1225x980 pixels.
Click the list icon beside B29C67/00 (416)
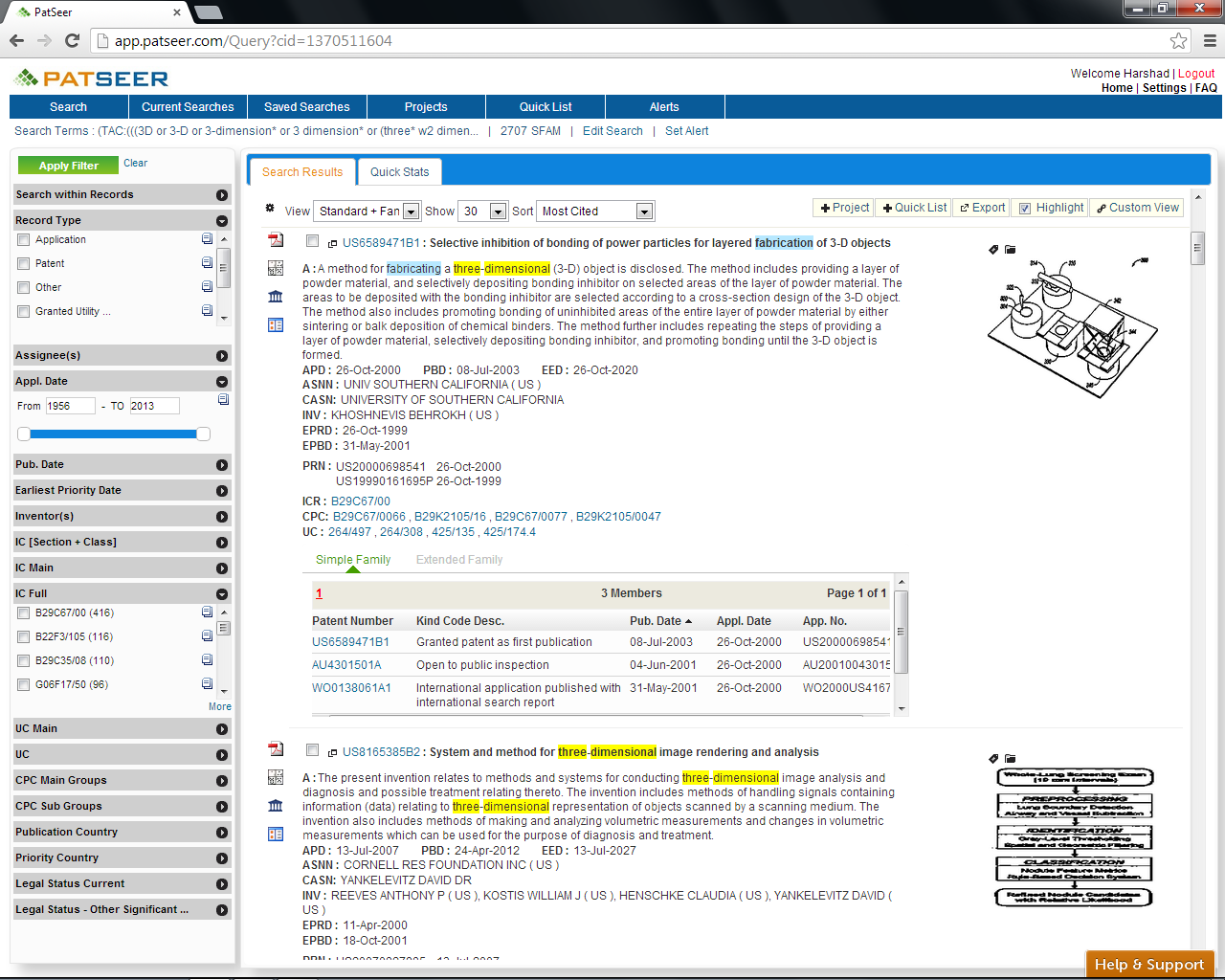[x=207, y=612]
